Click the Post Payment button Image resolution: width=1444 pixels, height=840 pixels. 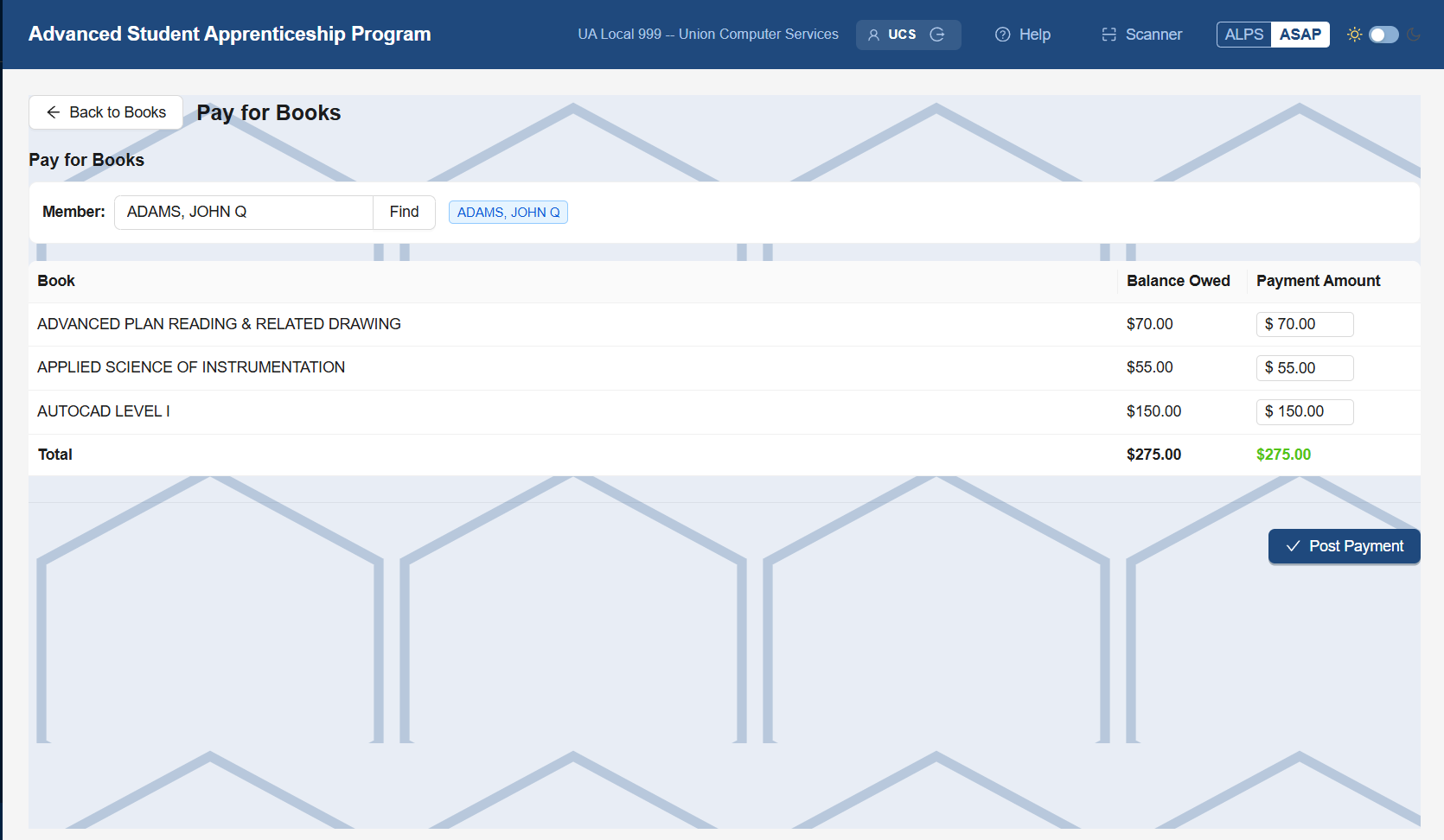tap(1345, 546)
